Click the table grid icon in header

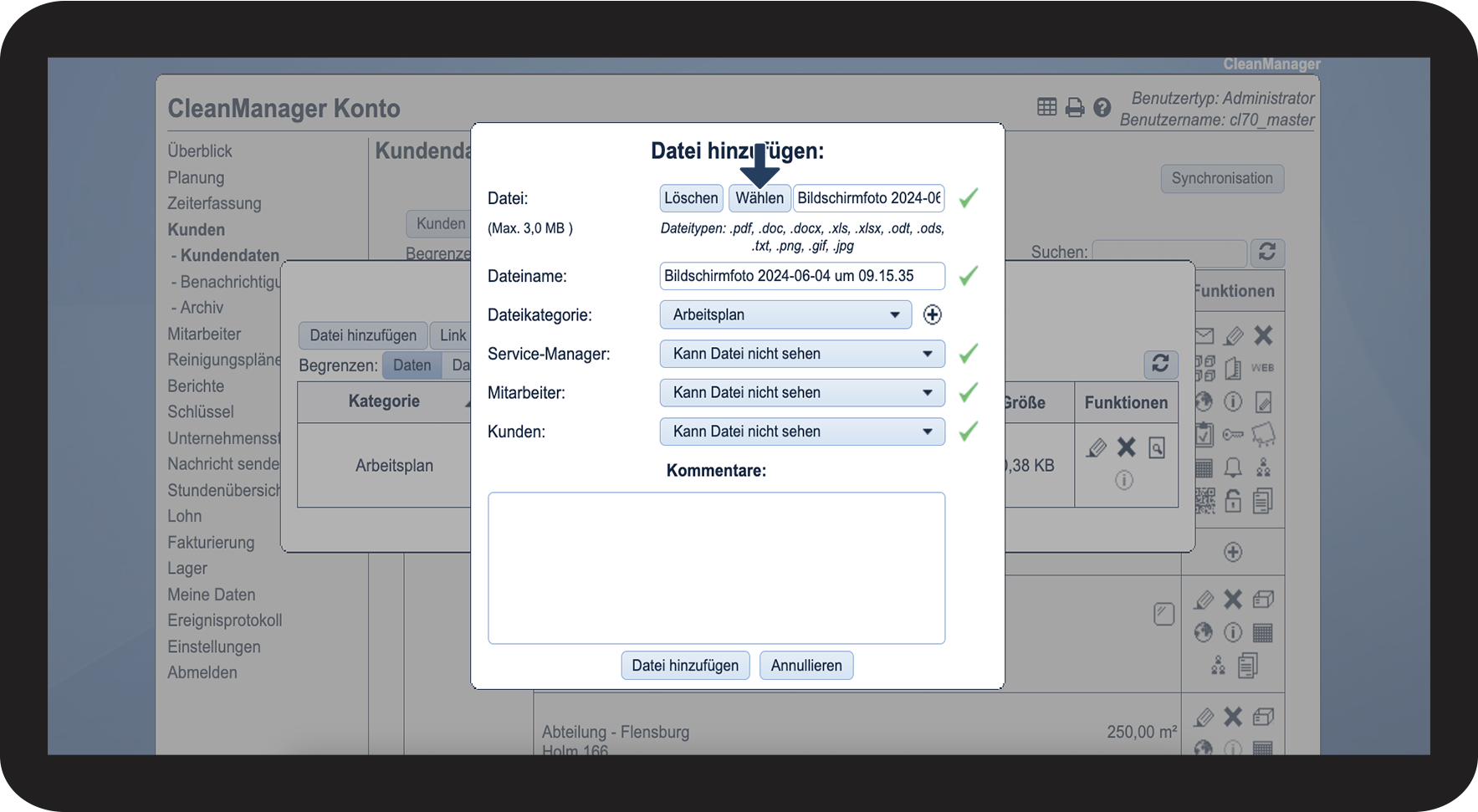click(1046, 107)
